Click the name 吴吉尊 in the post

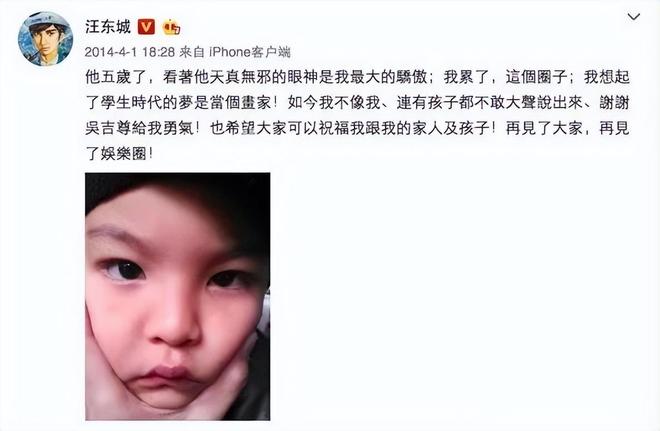(108, 128)
